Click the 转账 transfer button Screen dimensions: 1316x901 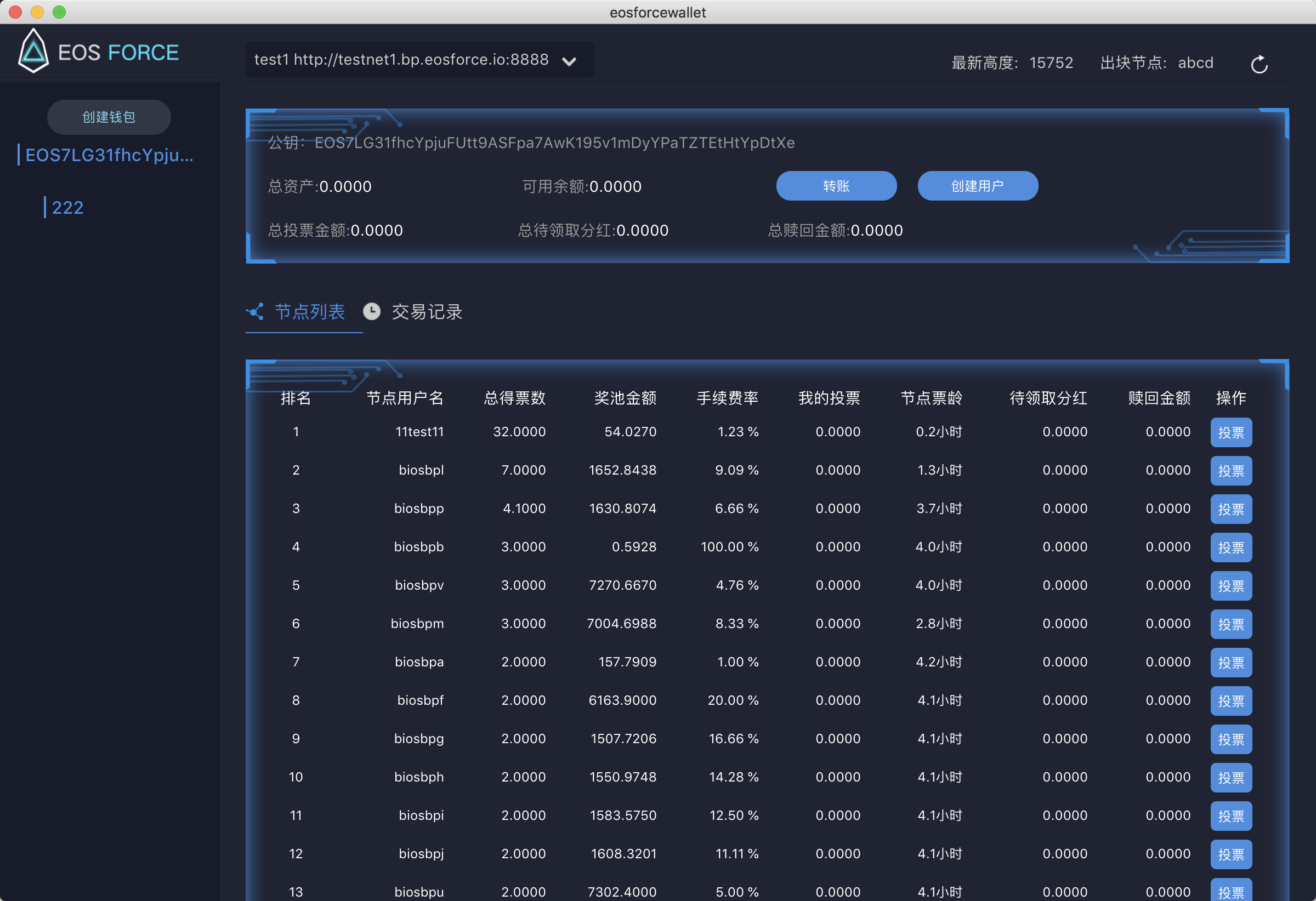tap(836, 186)
